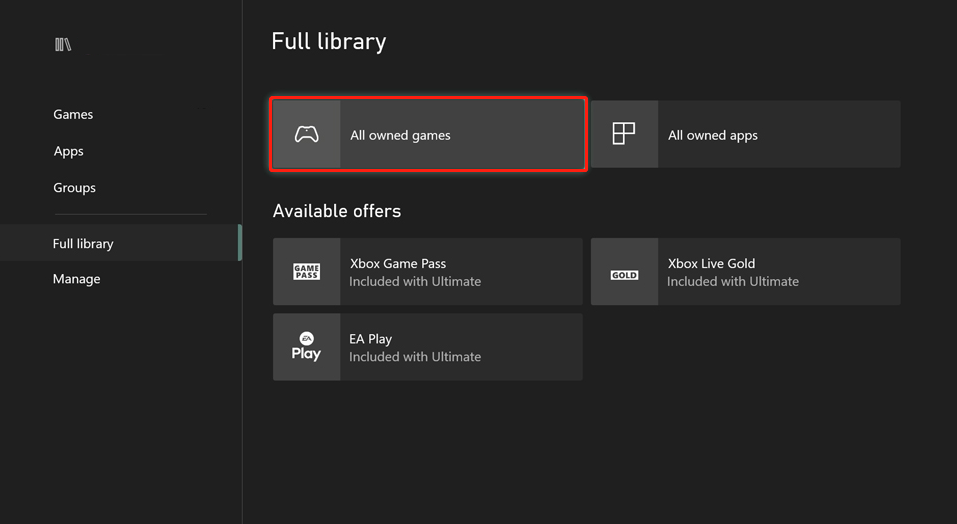The width and height of the screenshot is (957, 524).
Task: Click the library books icon
Action: pyautogui.click(x=63, y=45)
